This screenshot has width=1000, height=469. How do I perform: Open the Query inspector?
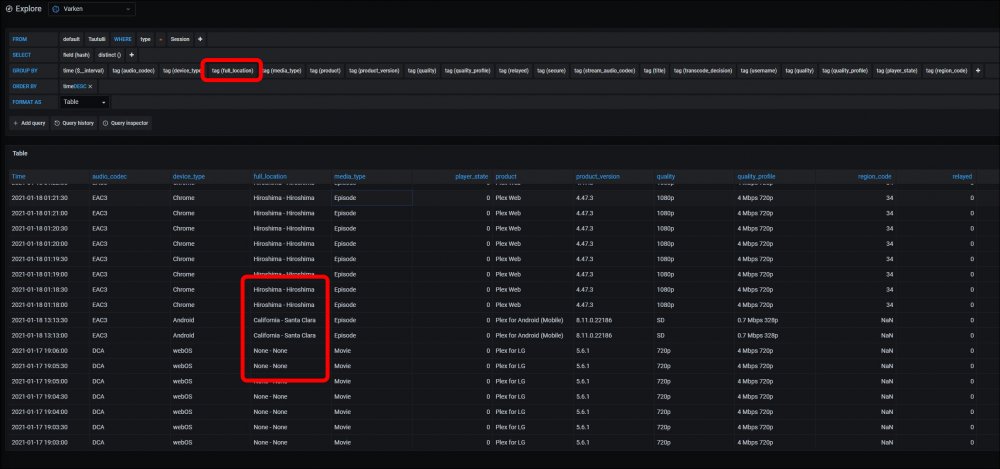126,123
